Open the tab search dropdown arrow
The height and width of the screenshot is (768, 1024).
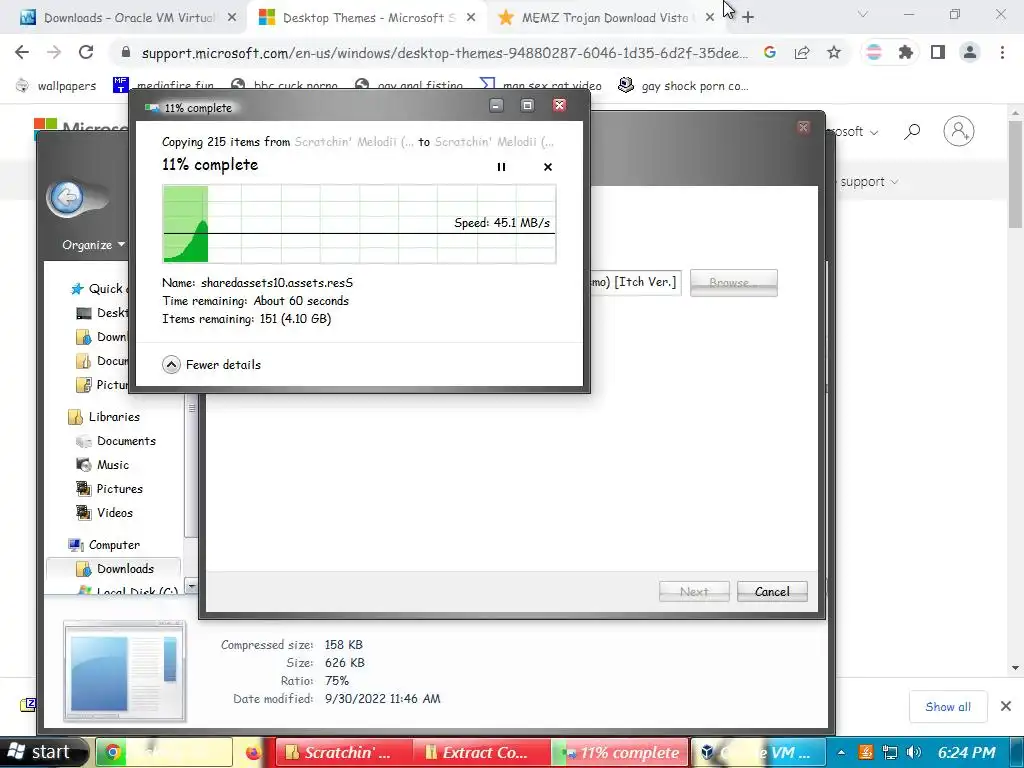tap(863, 14)
